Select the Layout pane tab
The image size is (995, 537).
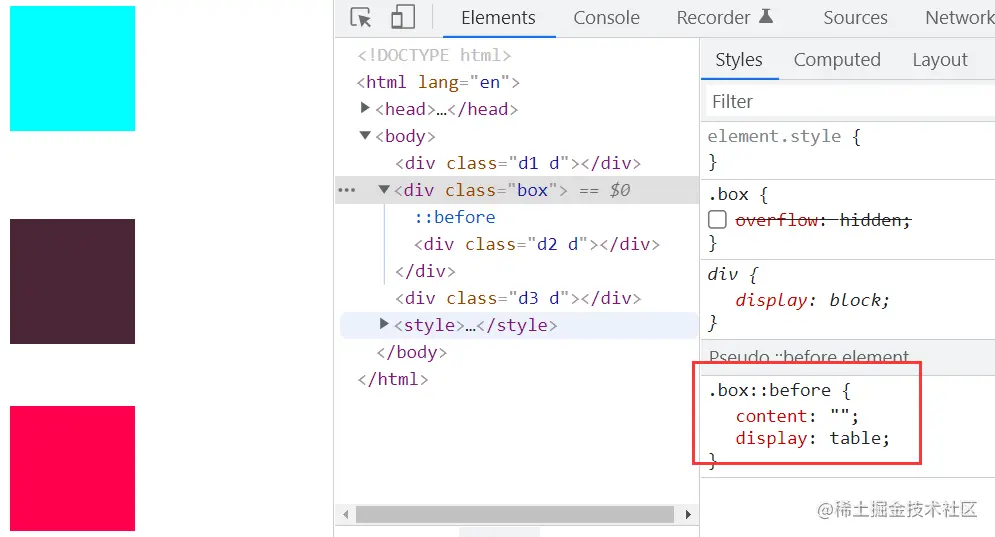click(x=940, y=60)
